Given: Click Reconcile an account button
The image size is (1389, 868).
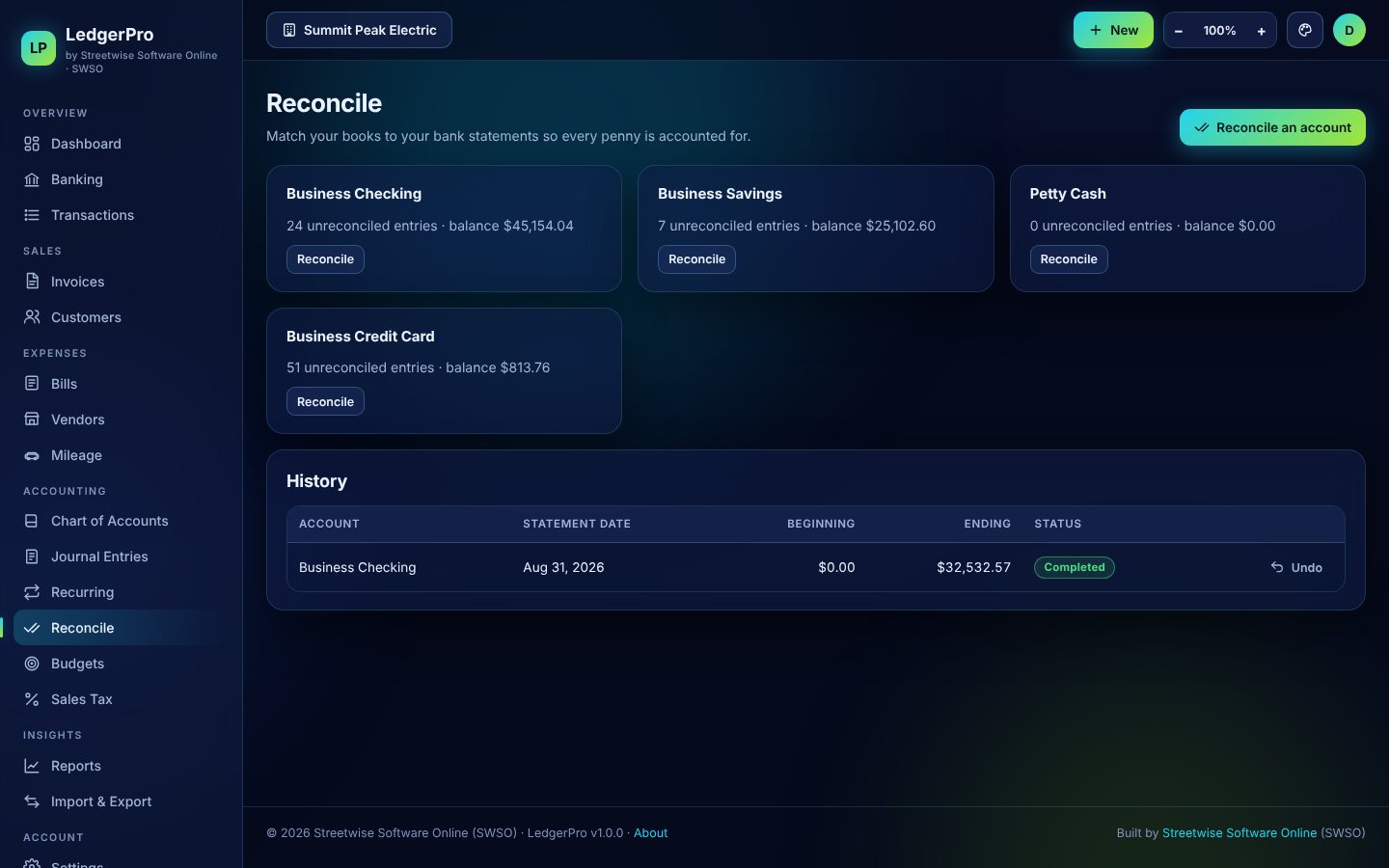Looking at the screenshot, I should (x=1272, y=127).
